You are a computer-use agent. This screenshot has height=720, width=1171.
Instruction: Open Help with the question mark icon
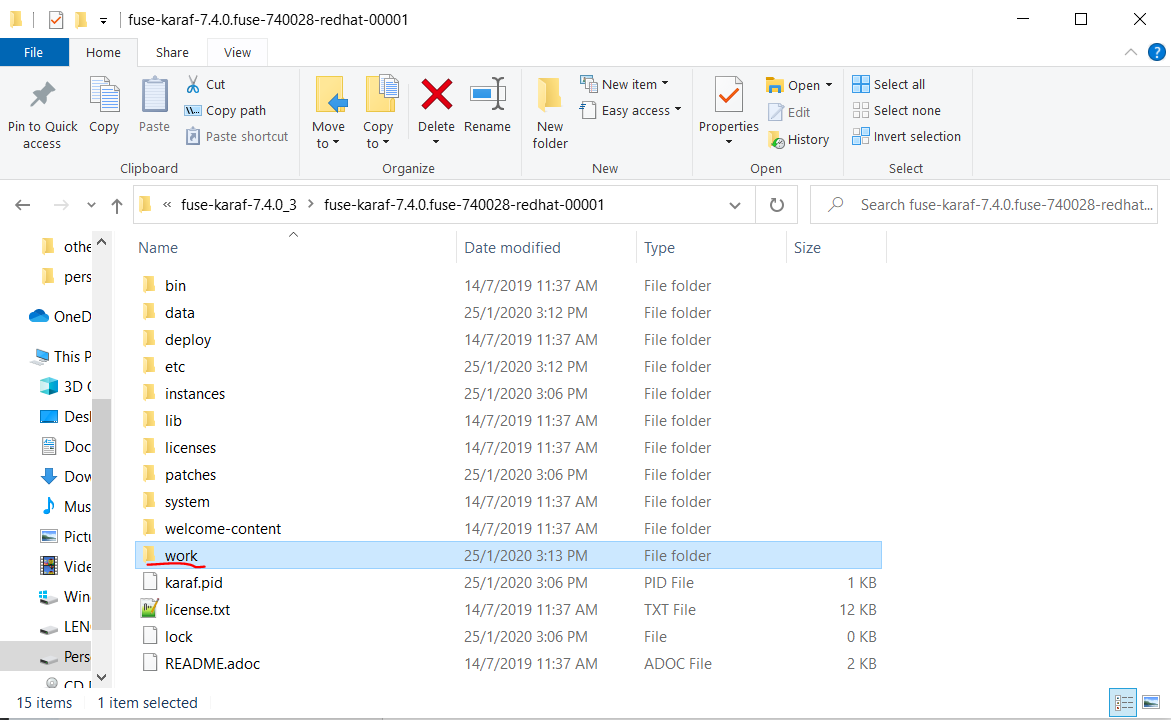pyautogui.click(x=1156, y=52)
